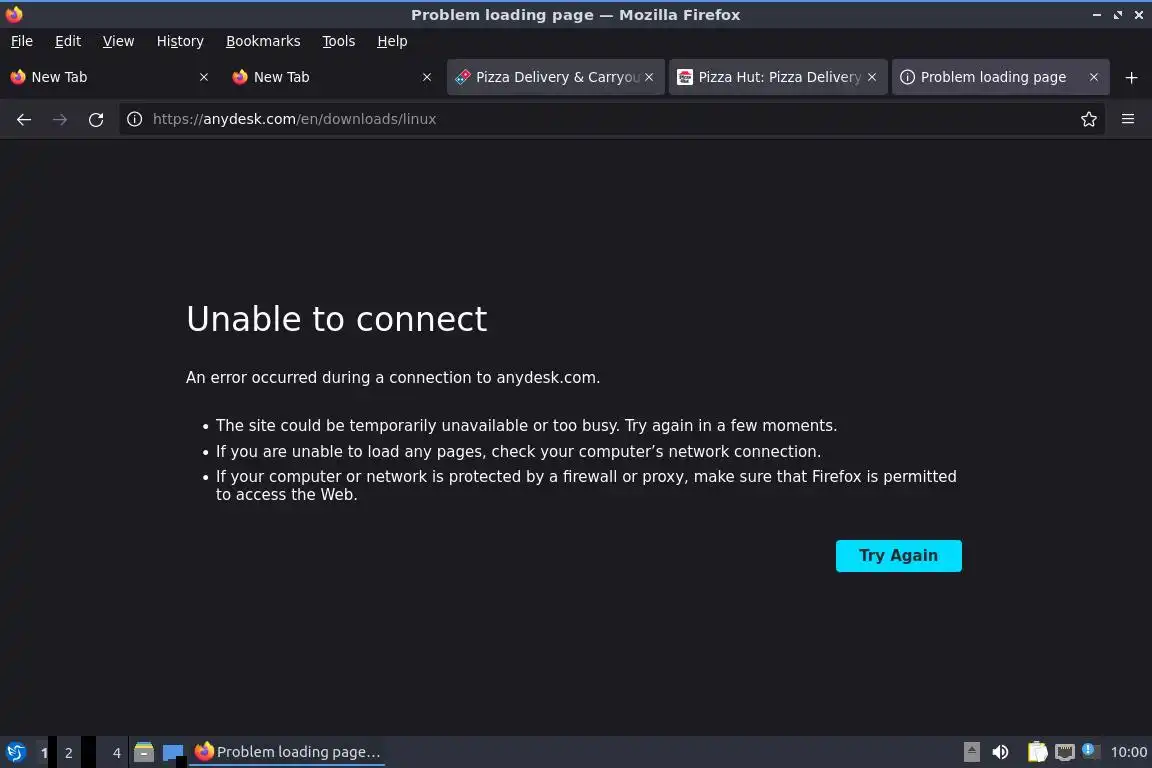Select the Problem loading page tab
The height and width of the screenshot is (768, 1152).
click(1000, 77)
